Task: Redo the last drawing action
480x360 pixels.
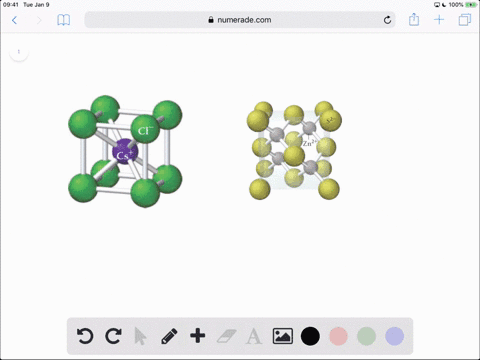Action: tap(113, 336)
